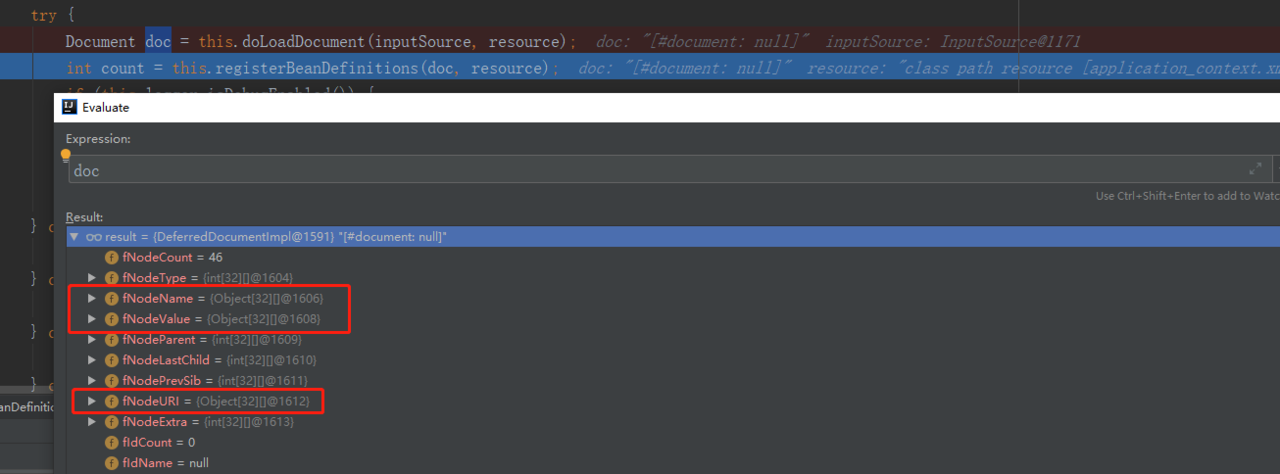Click the Result: label
This screenshot has width=1280, height=474.
point(85,217)
